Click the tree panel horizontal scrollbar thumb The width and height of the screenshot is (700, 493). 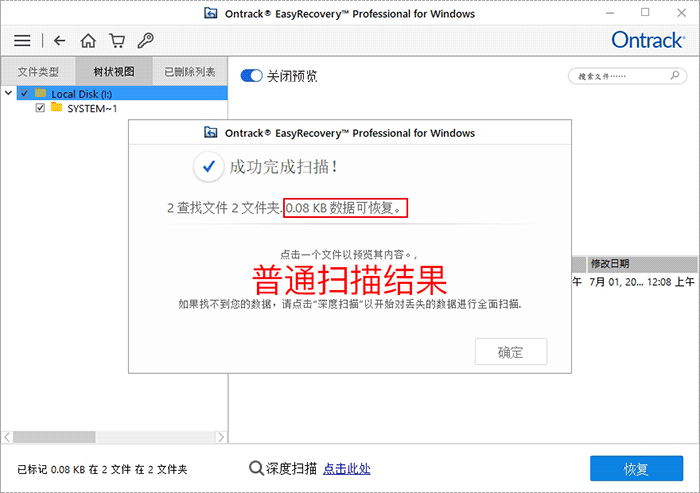pyautogui.click(x=54, y=437)
